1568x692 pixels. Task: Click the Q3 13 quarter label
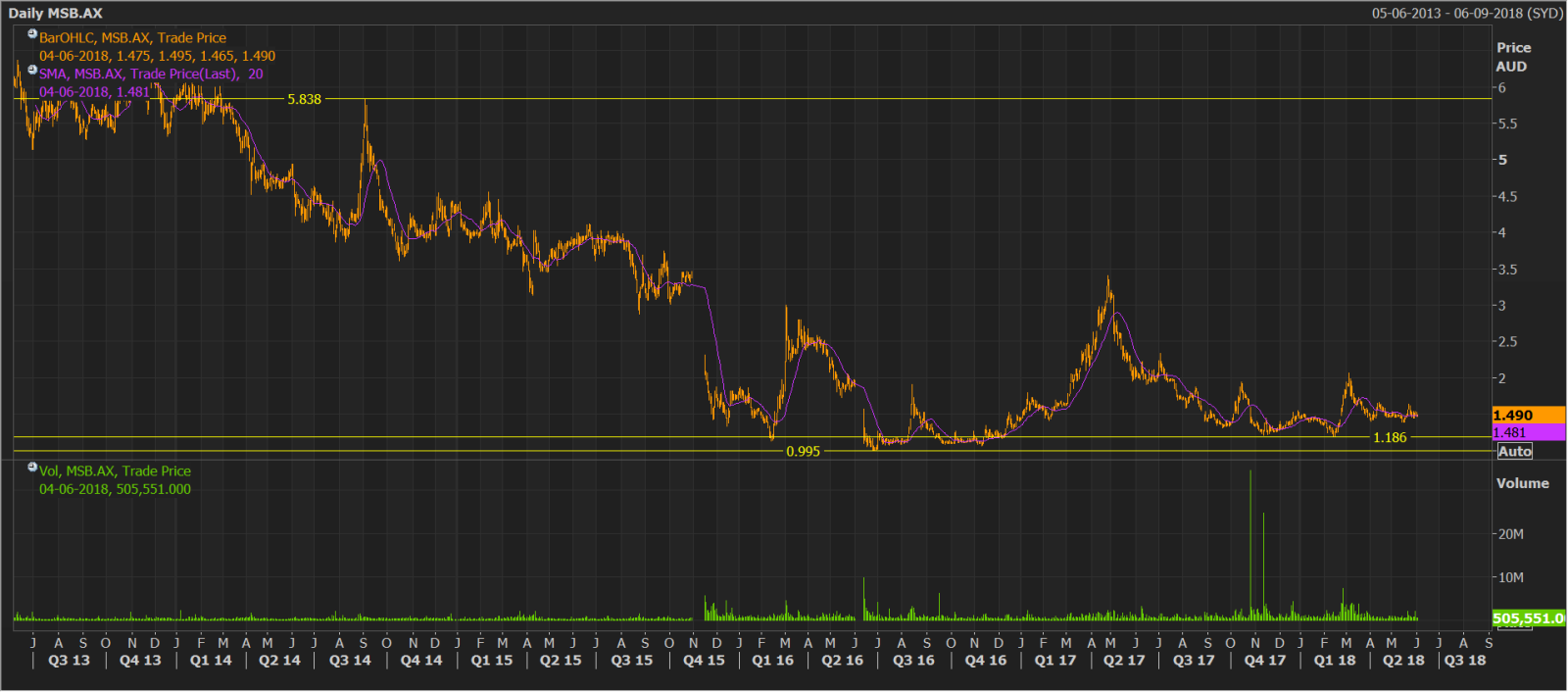click(69, 661)
